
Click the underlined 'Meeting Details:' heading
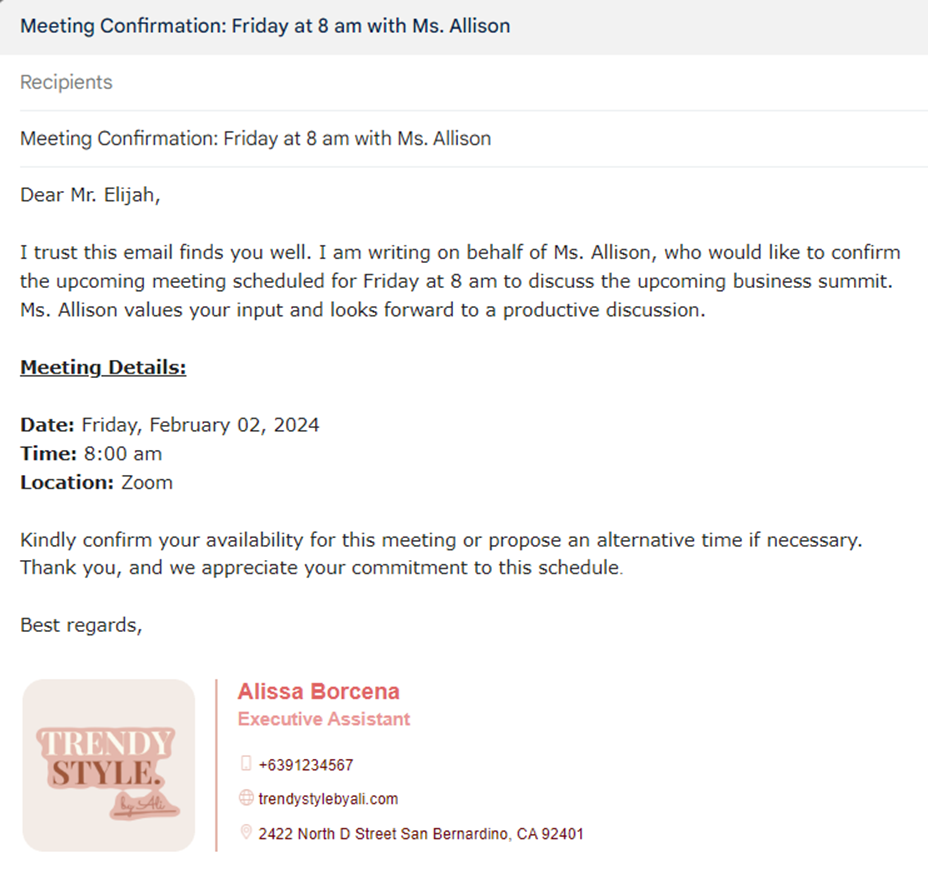tap(103, 368)
